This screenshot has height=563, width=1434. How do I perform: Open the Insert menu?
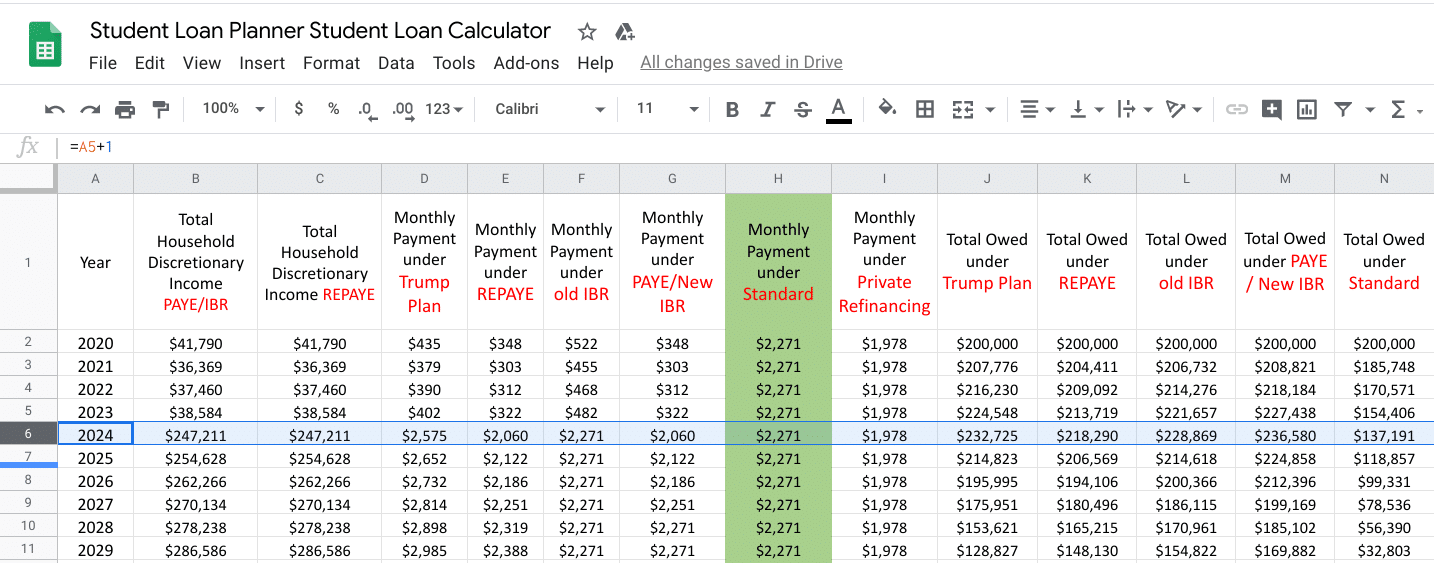[x=262, y=63]
